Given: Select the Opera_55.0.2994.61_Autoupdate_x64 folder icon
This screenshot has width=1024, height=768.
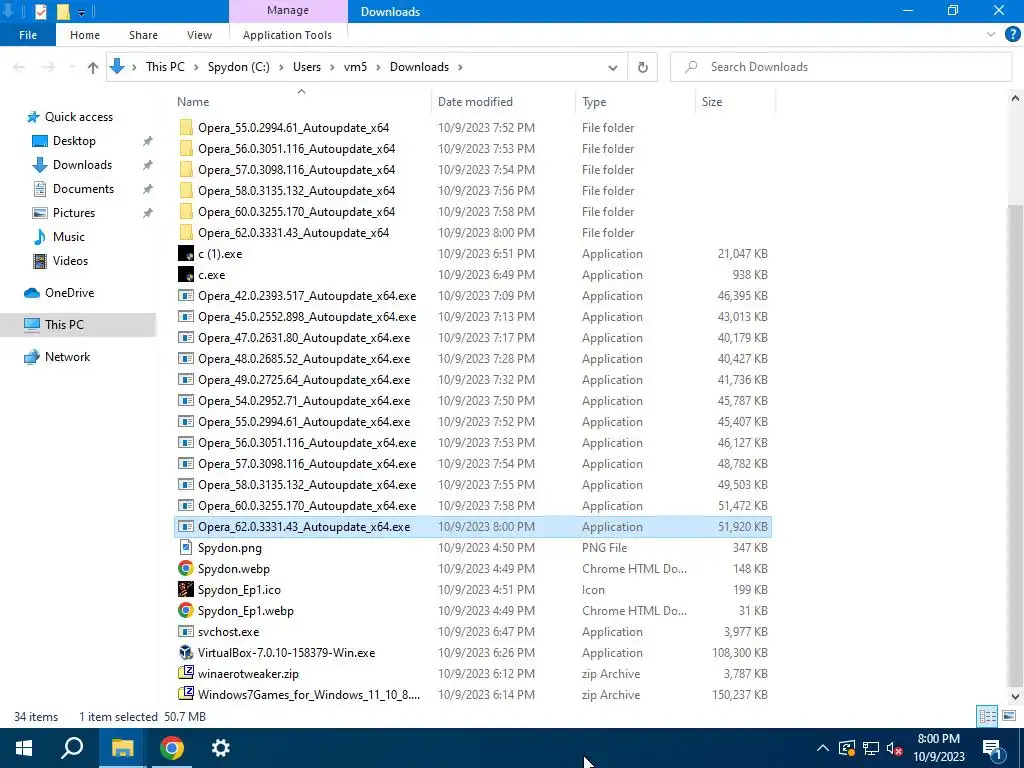Looking at the screenshot, I should 186,127.
